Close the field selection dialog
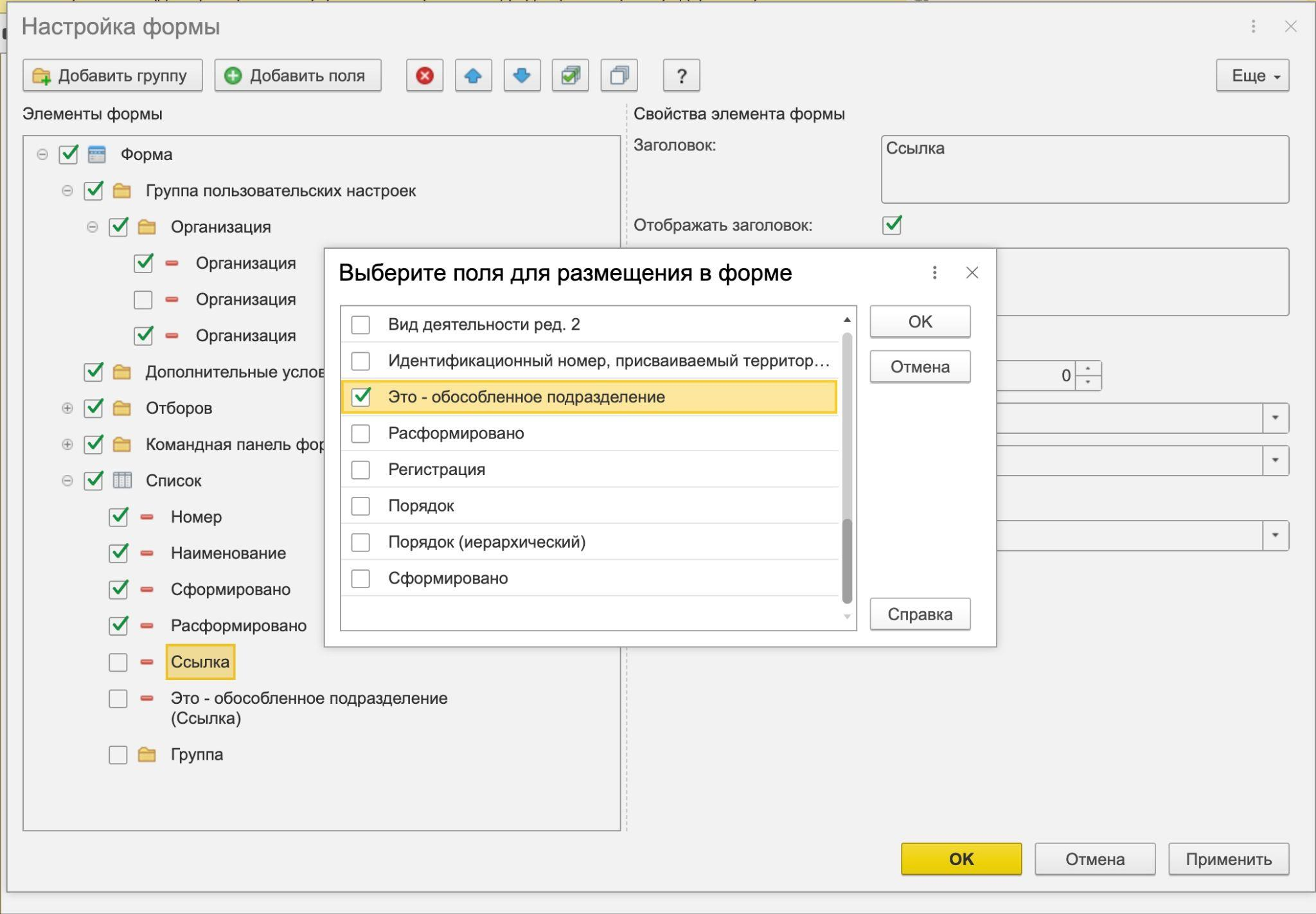The image size is (1316, 914). [x=972, y=273]
